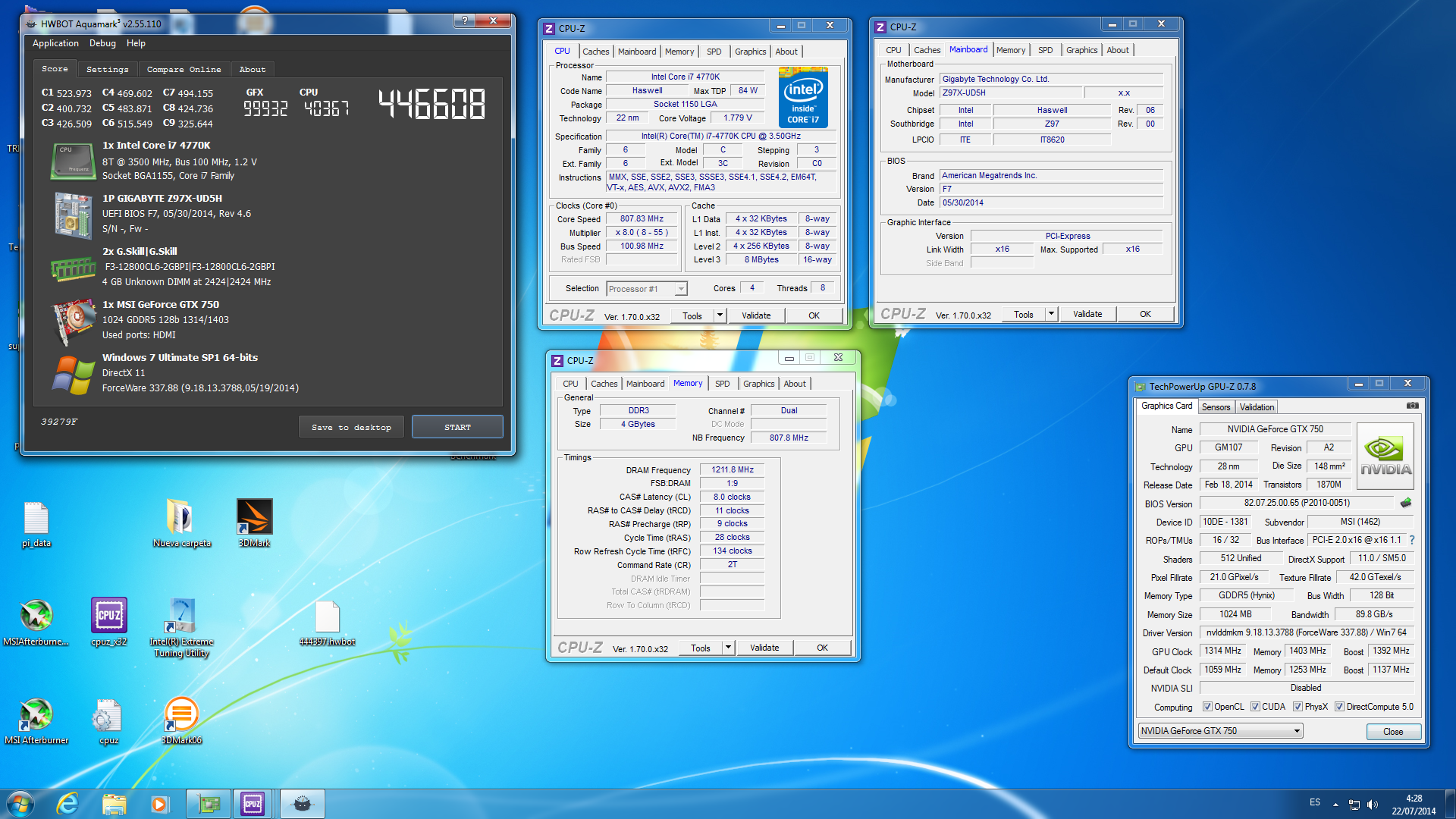Click the Intel Core i7 logo in CPU-Z
This screenshot has width=1456, height=819.
[x=803, y=97]
